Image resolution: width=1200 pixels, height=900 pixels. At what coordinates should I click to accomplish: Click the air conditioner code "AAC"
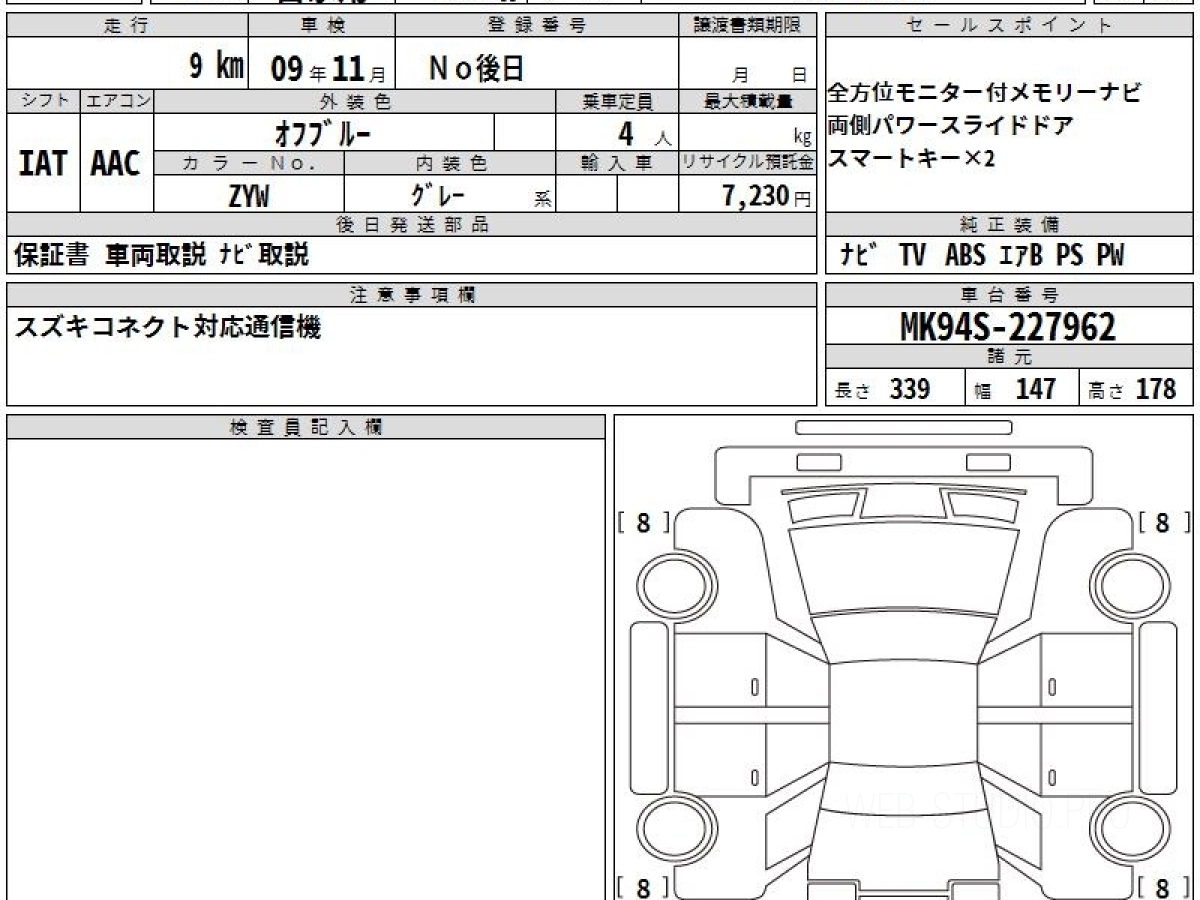click(x=116, y=162)
